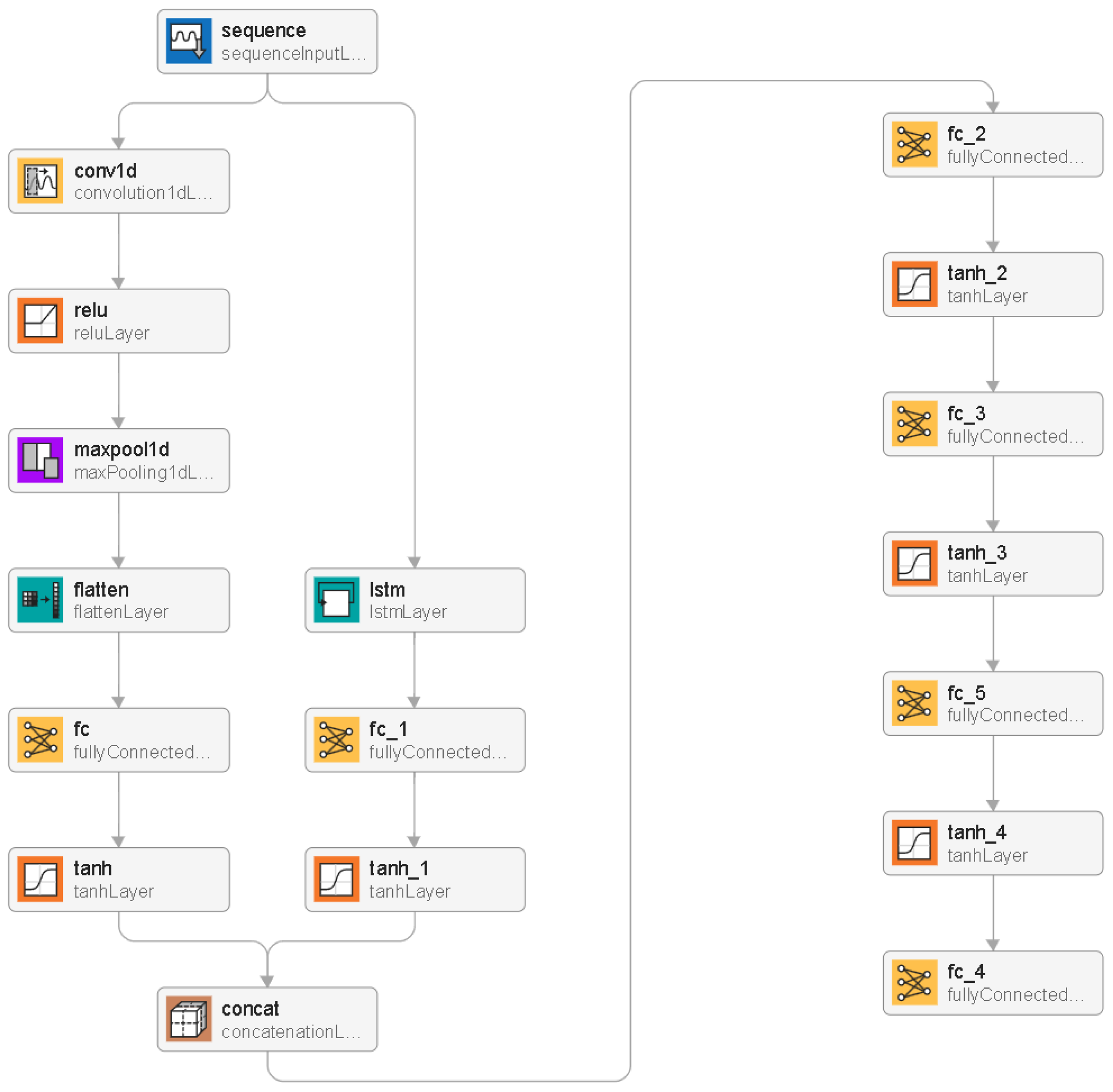
Task: Click the lstm layer icon
Action: [336, 600]
